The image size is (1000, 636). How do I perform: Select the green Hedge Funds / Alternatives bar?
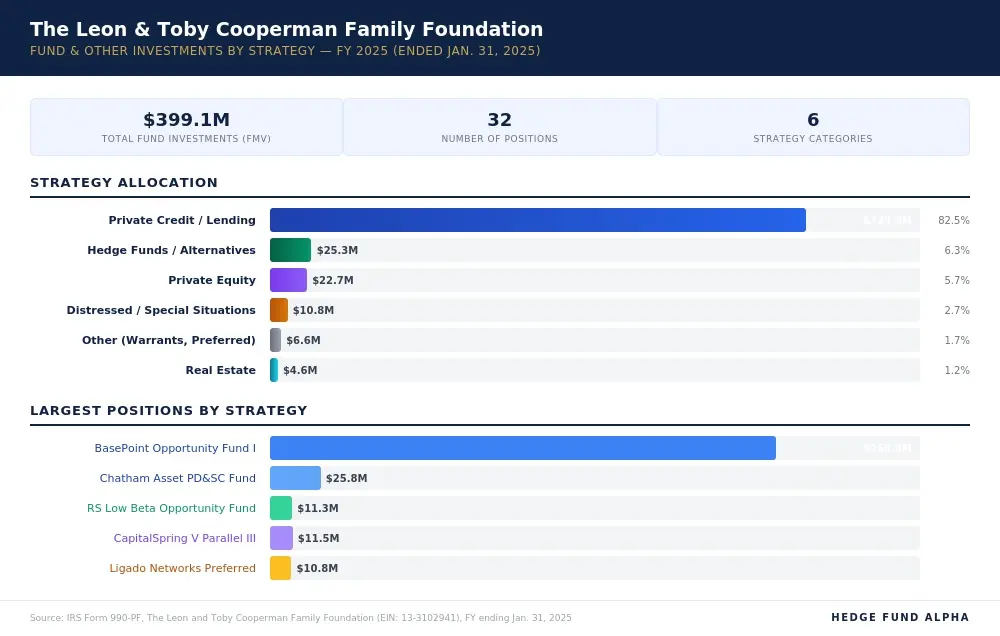pyautogui.click(x=290, y=250)
